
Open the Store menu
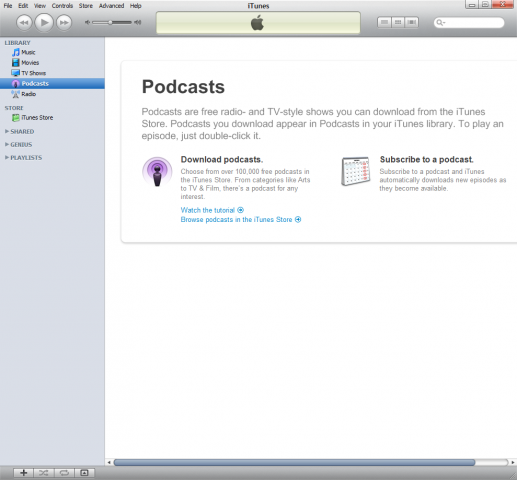pos(86,6)
